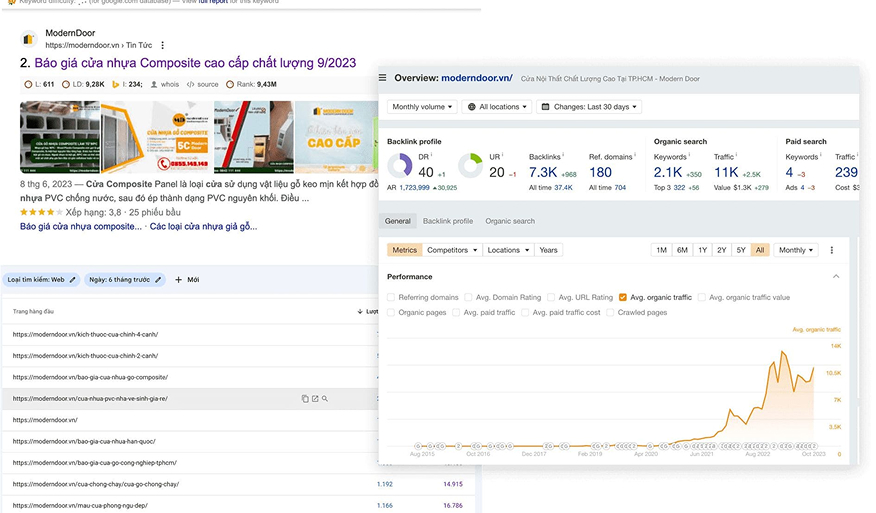This screenshot has width=876, height=513.
Task: Switch to the General tab
Action: (397, 221)
